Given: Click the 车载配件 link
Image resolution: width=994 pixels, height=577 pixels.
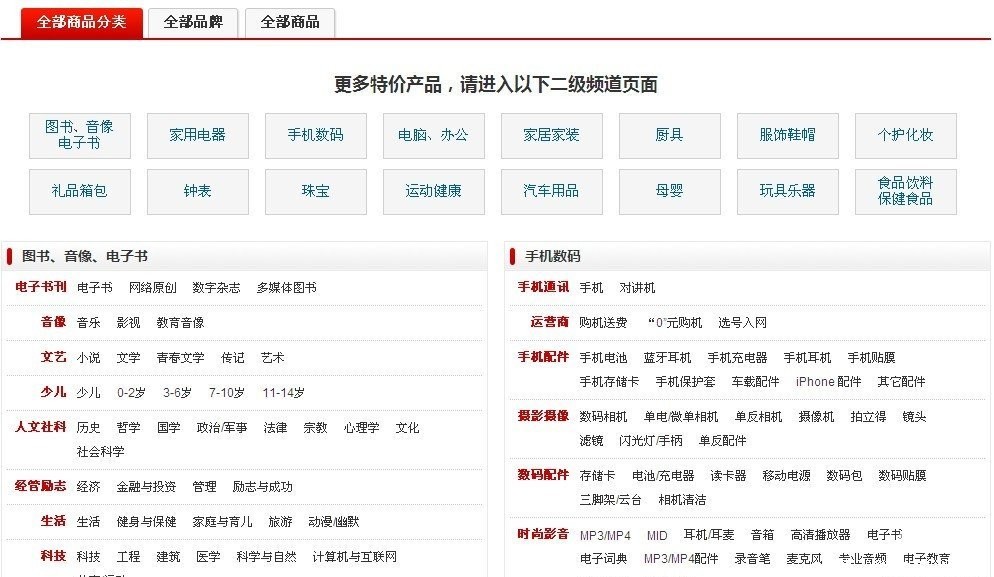Looking at the screenshot, I should coord(755,382).
